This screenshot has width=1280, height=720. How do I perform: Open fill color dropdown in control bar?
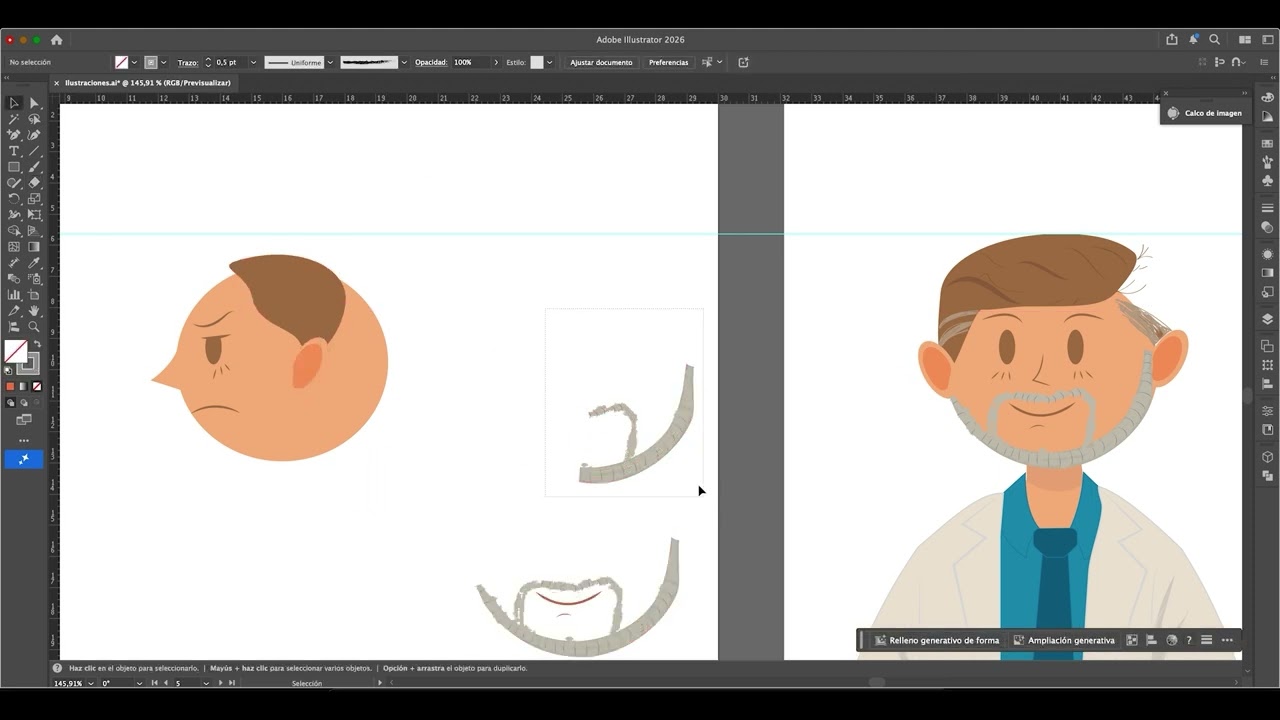(x=134, y=62)
